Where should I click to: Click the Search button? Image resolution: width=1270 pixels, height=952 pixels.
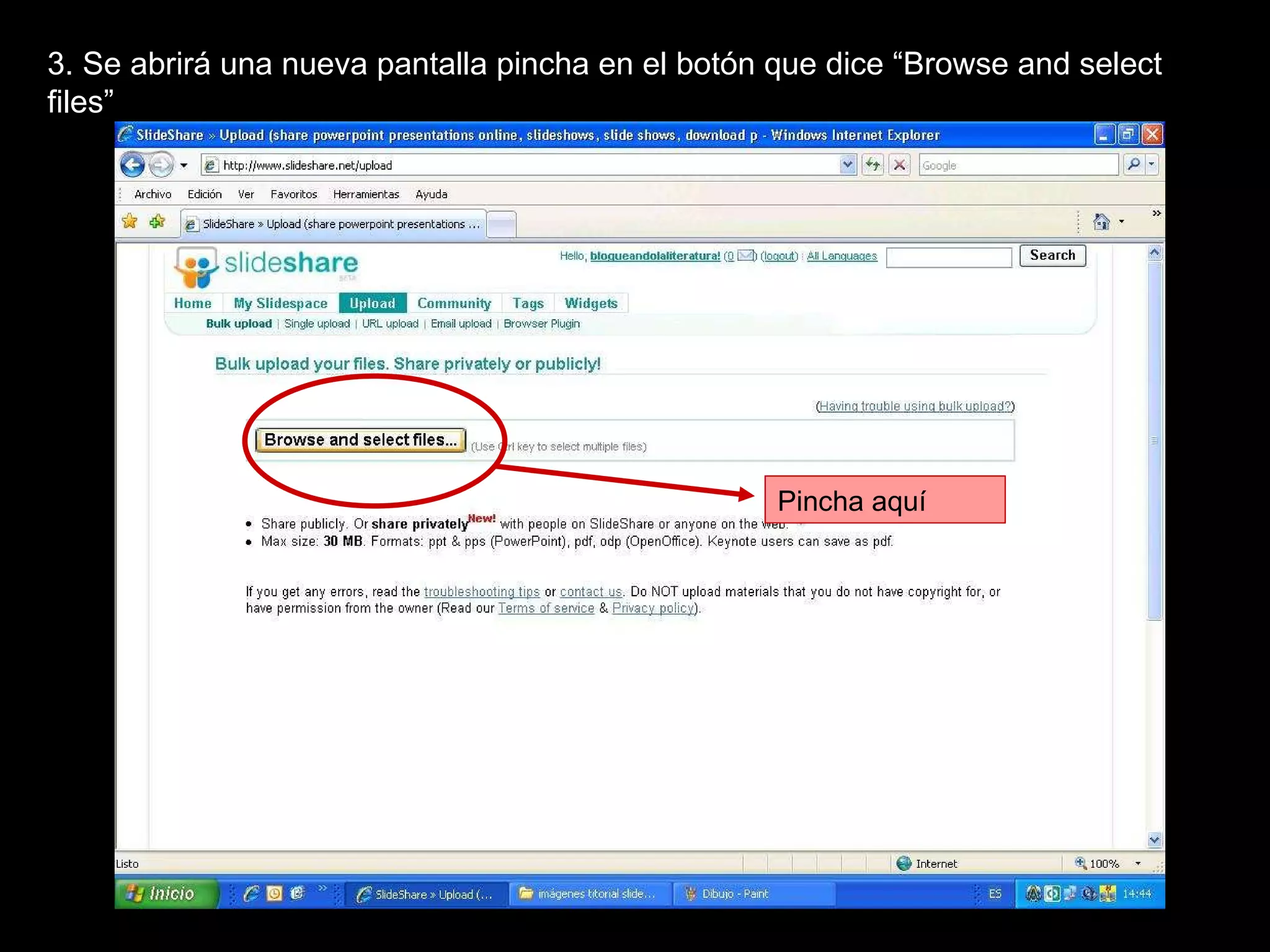(1052, 255)
